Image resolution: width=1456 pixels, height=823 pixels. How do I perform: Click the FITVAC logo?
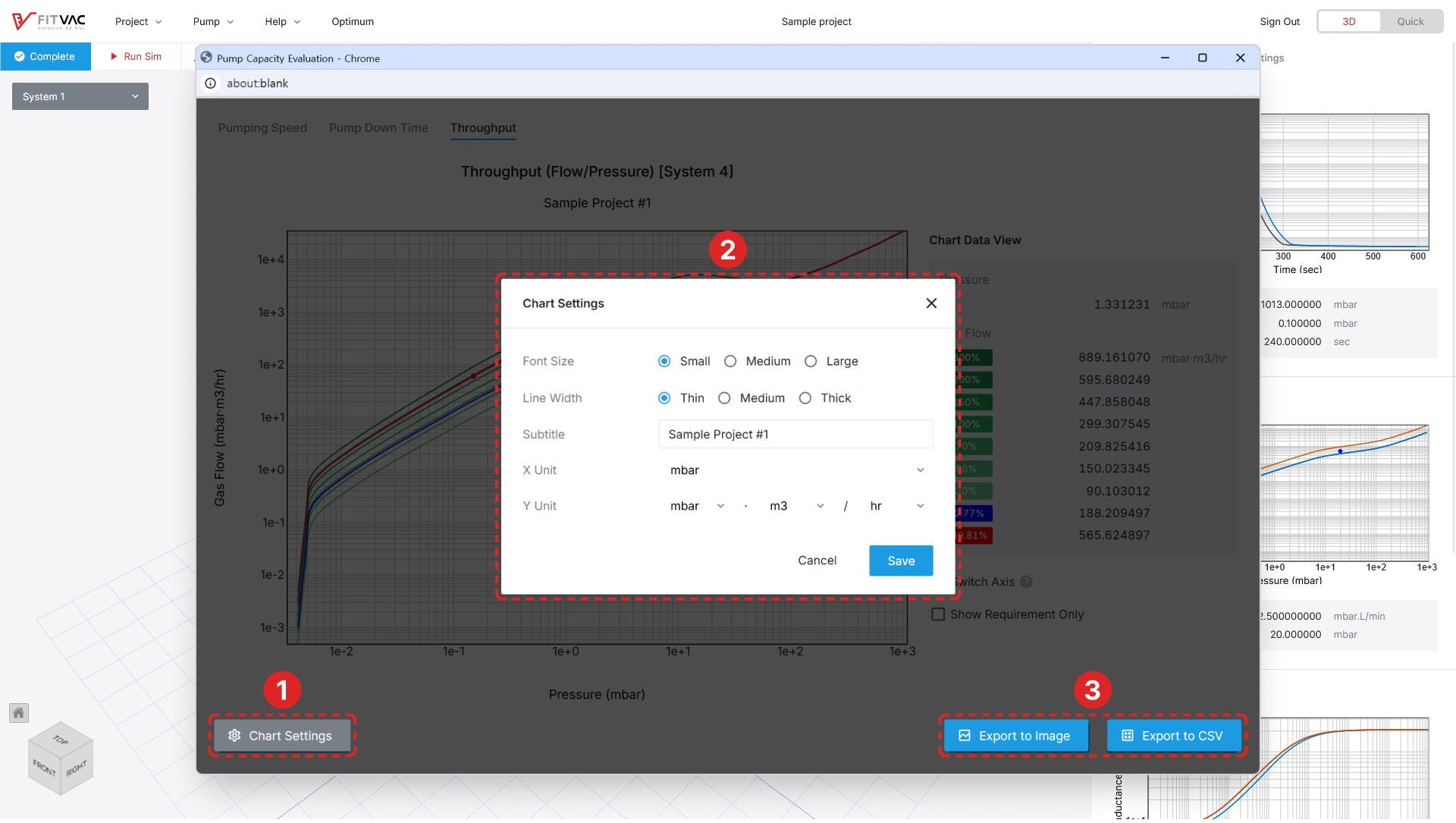[49, 21]
